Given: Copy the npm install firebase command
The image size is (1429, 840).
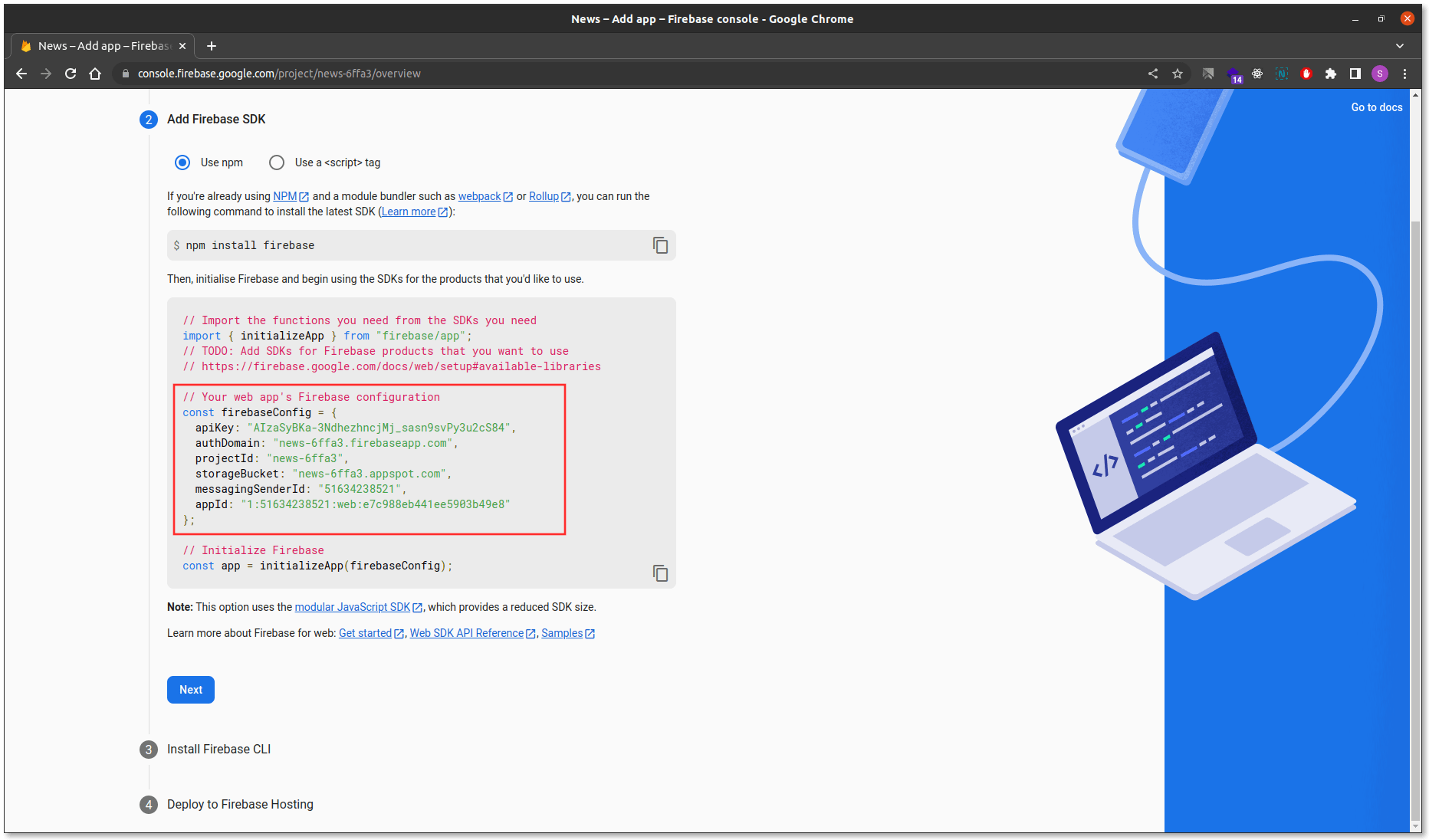Looking at the screenshot, I should tap(660, 245).
